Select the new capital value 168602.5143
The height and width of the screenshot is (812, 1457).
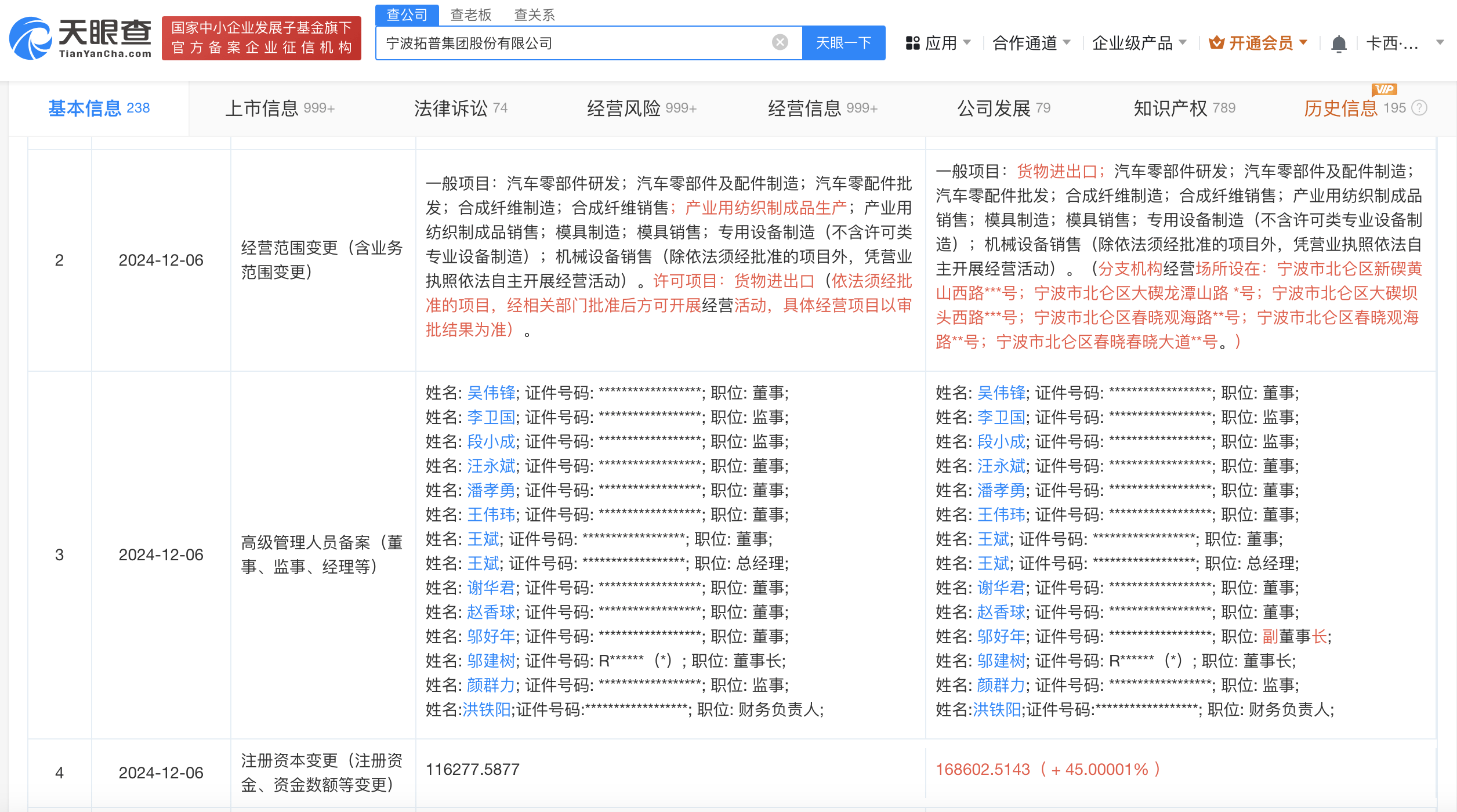click(x=983, y=769)
